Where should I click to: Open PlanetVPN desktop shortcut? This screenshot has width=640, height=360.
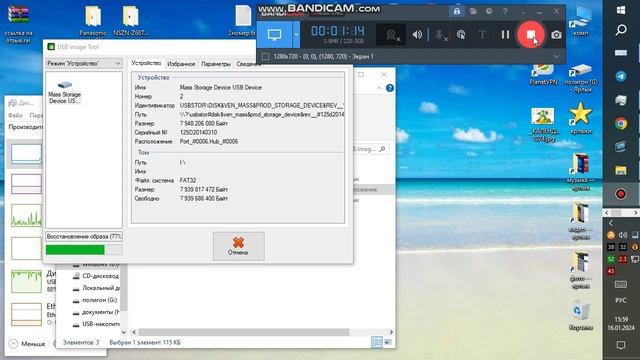543,74
